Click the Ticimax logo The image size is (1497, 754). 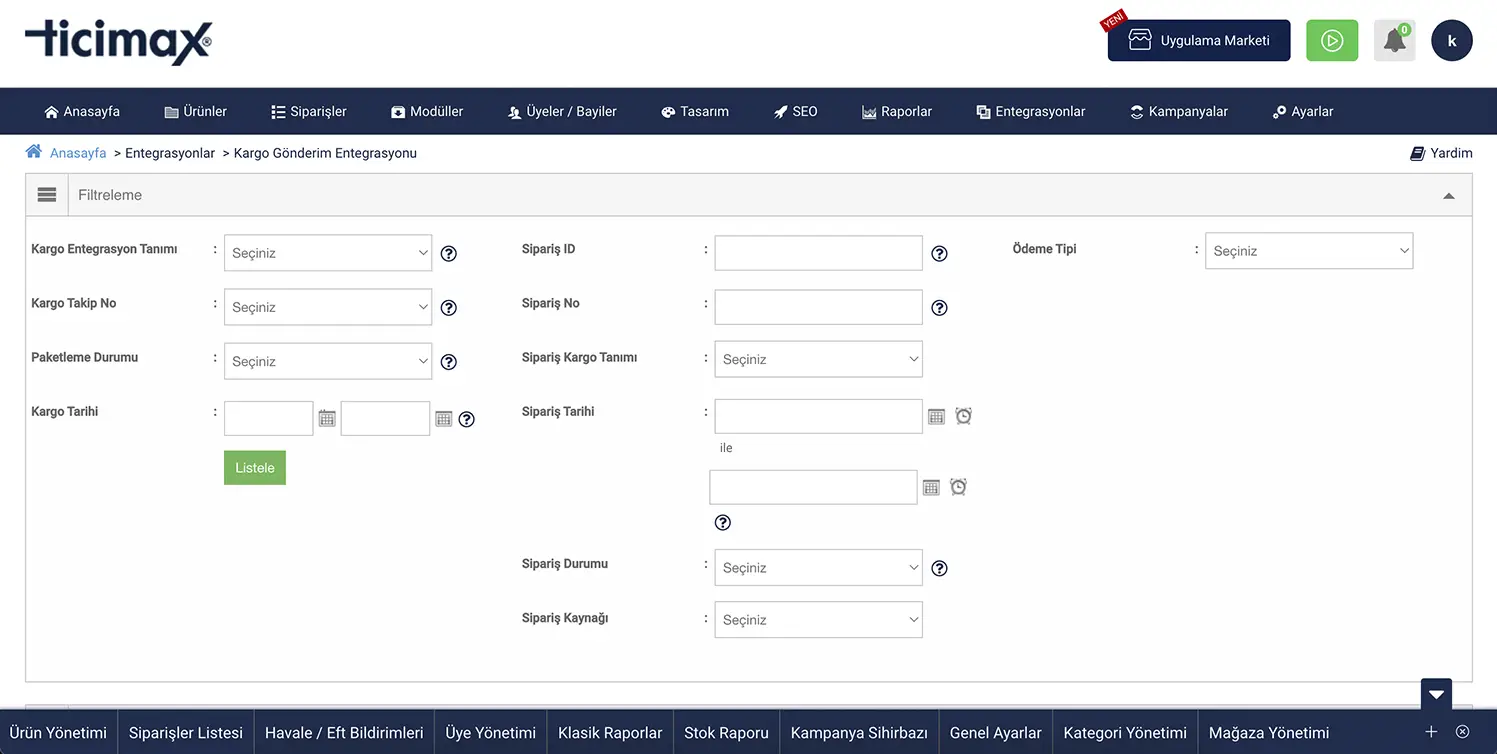click(x=118, y=42)
